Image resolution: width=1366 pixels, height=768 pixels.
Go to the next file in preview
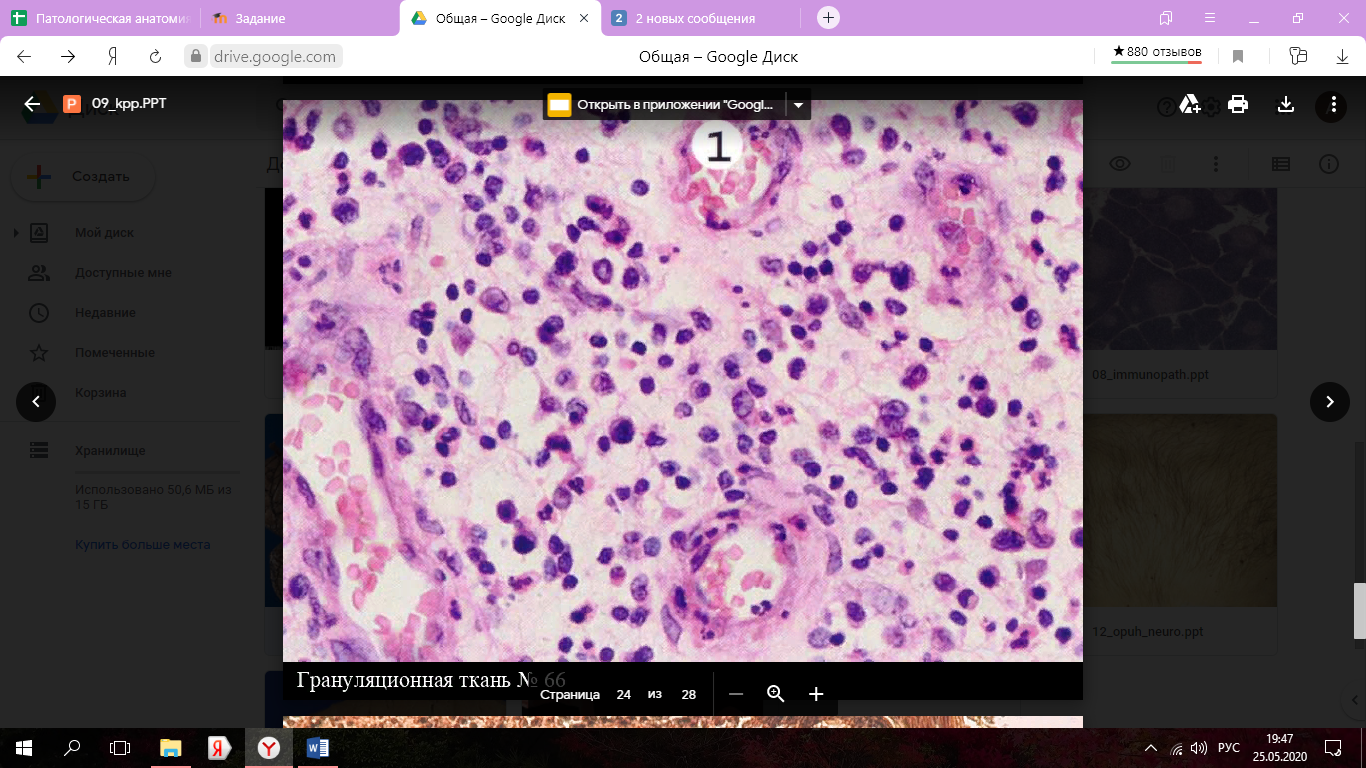pos(1329,402)
